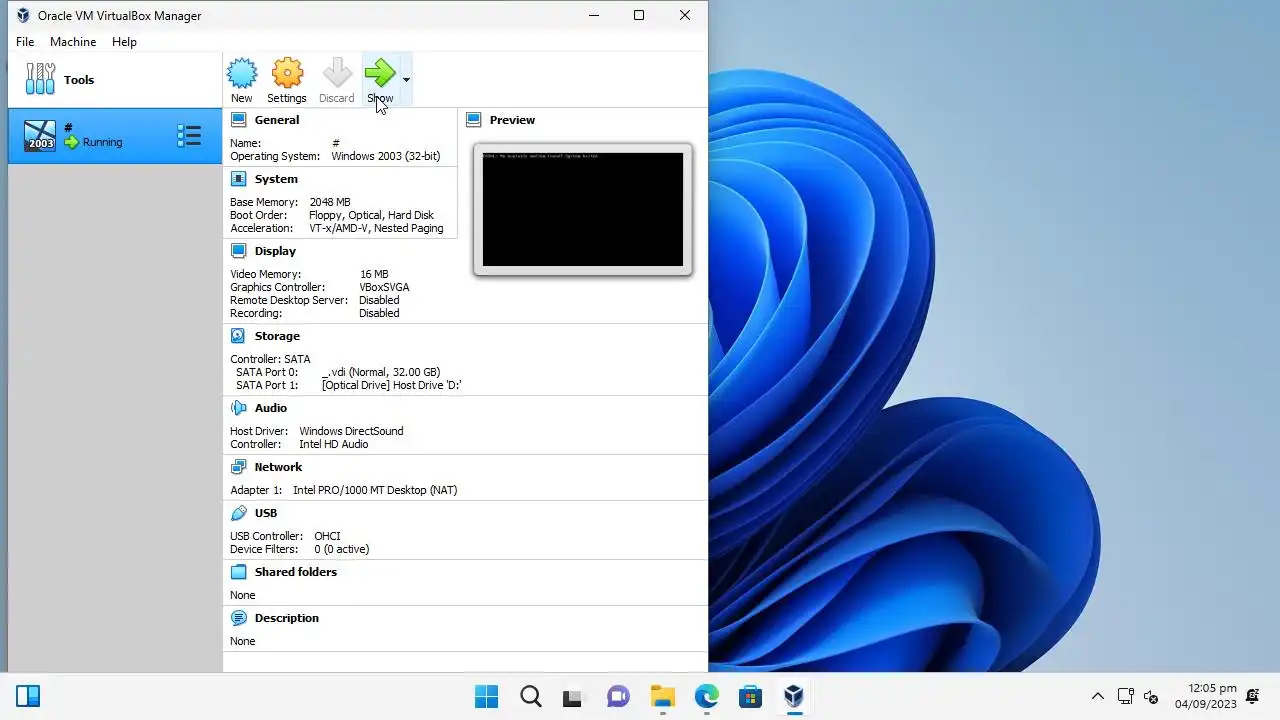
Task: Click the Shared folders section icon
Action: pyautogui.click(x=238, y=572)
